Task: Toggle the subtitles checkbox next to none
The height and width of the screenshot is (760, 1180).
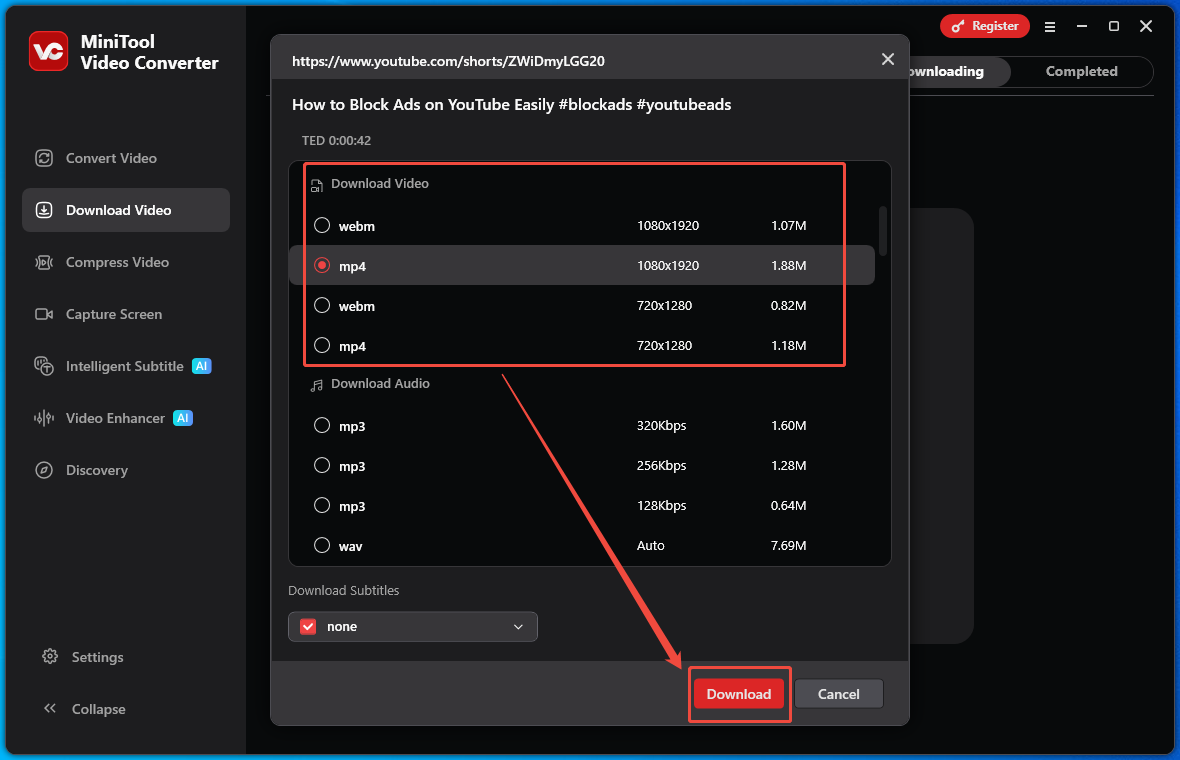Action: tap(309, 627)
